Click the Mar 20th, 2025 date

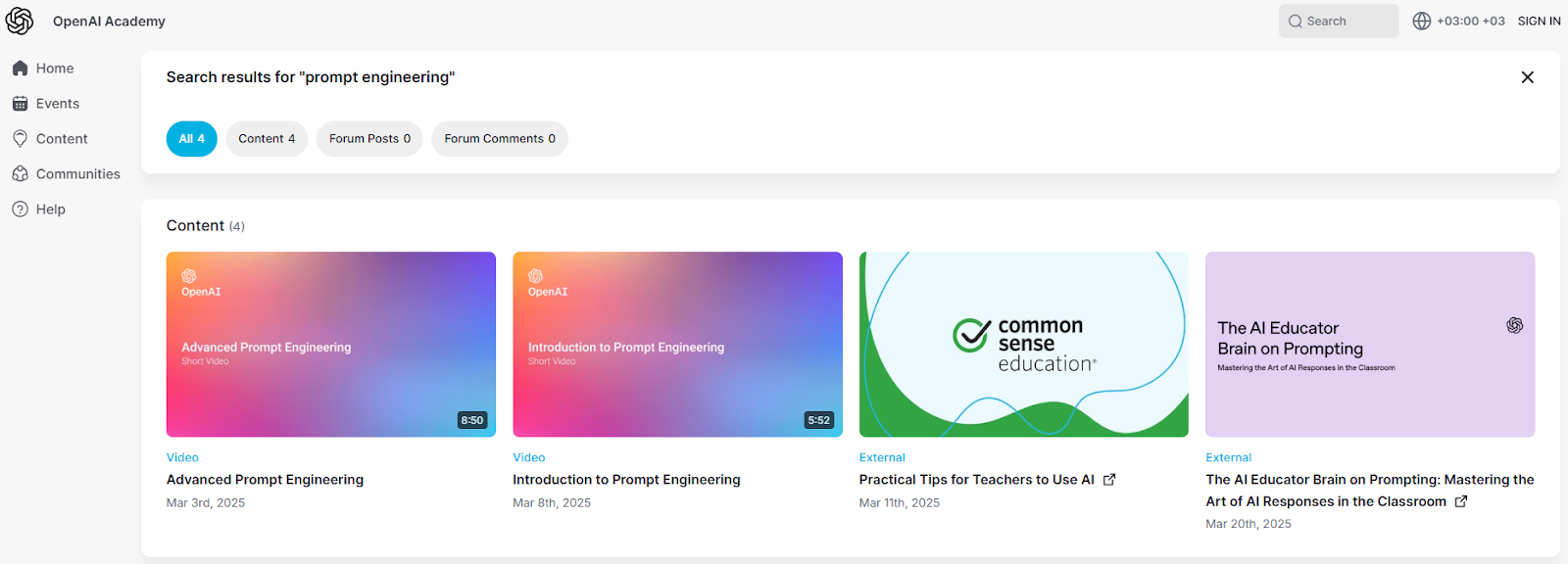click(1249, 525)
